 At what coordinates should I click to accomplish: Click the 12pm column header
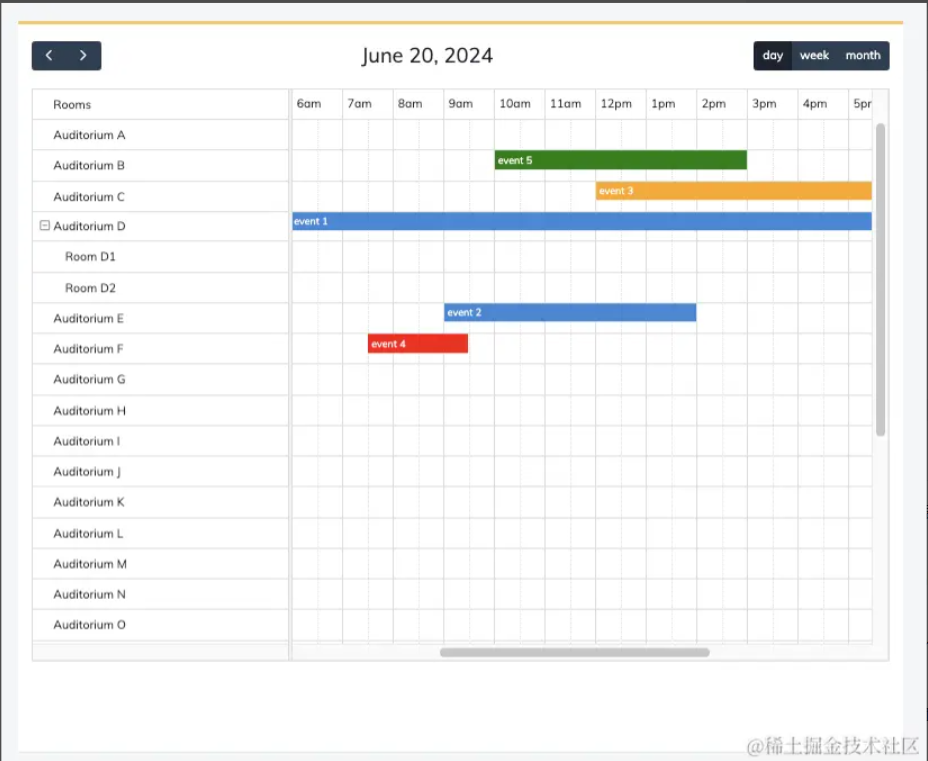tap(617, 103)
